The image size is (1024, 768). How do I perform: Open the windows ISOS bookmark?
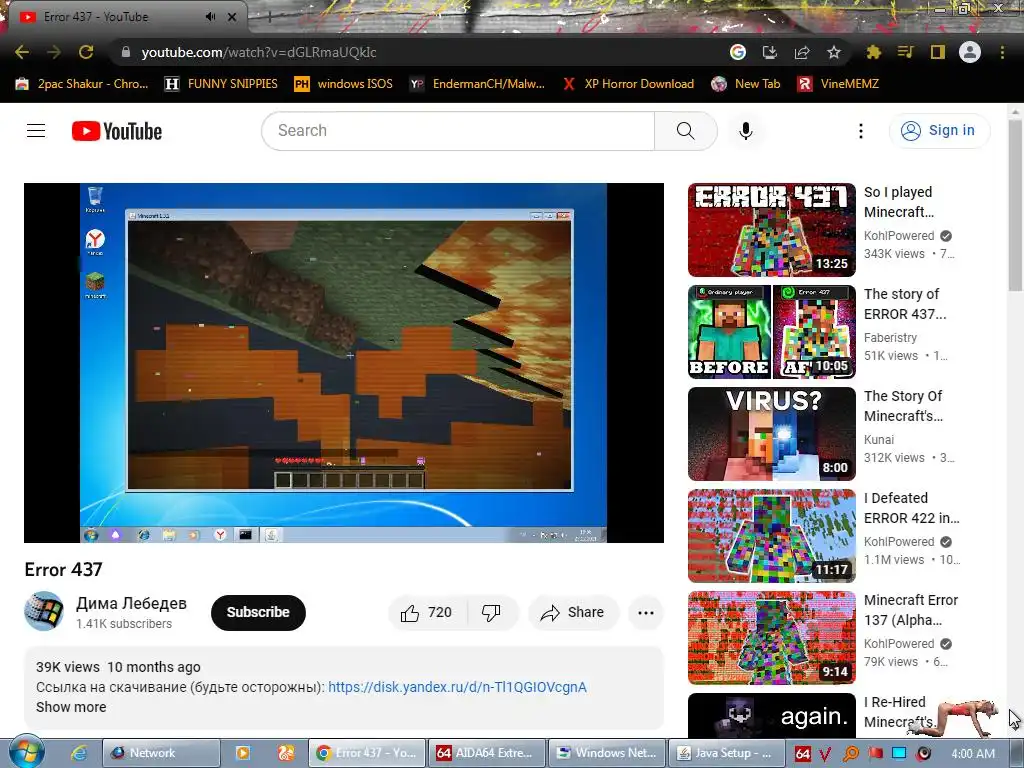[x=344, y=84]
